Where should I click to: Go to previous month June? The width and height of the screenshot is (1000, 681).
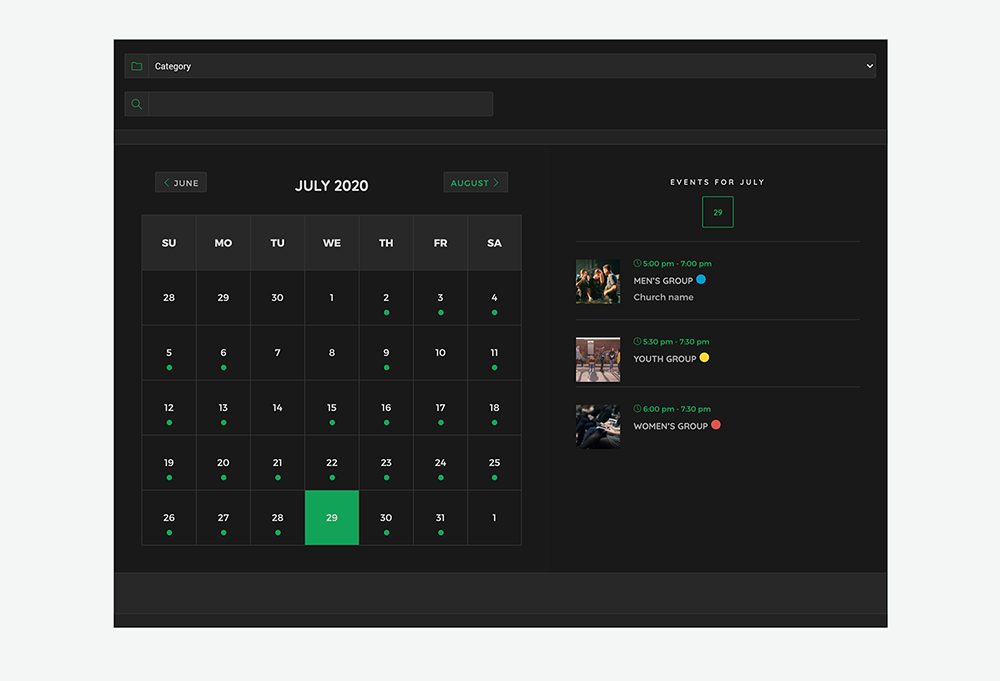point(181,183)
